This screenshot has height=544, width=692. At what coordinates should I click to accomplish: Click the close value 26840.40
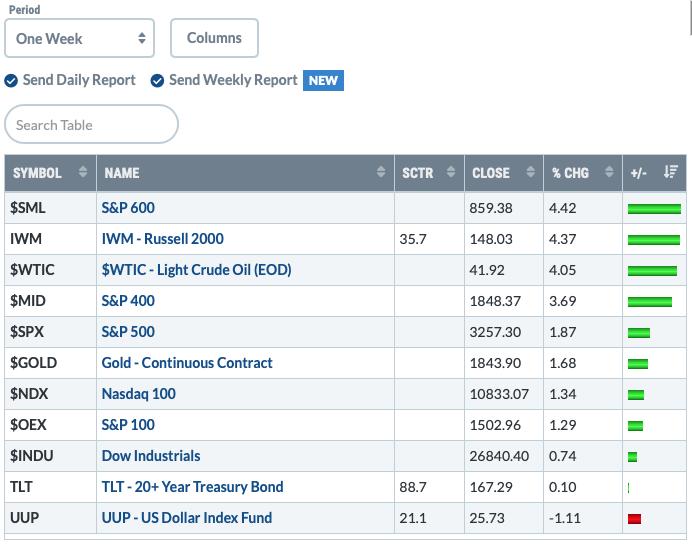pyautogui.click(x=499, y=456)
